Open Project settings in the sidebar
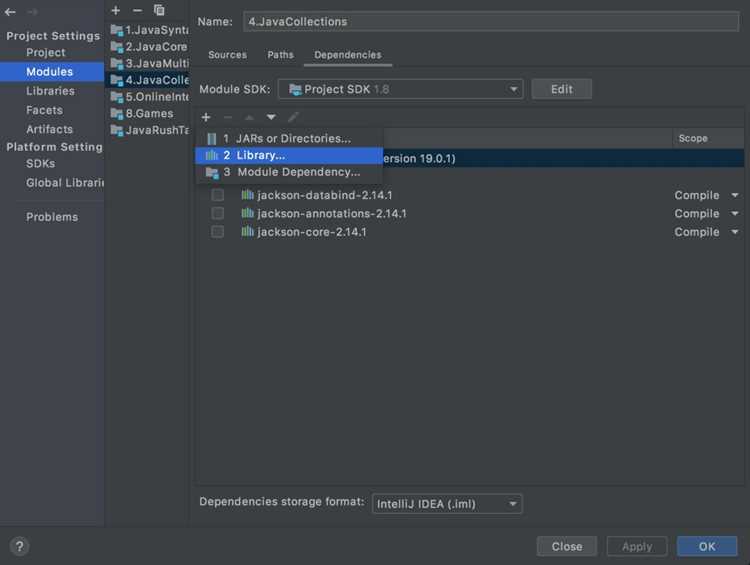The width and height of the screenshot is (750, 565). [46, 53]
